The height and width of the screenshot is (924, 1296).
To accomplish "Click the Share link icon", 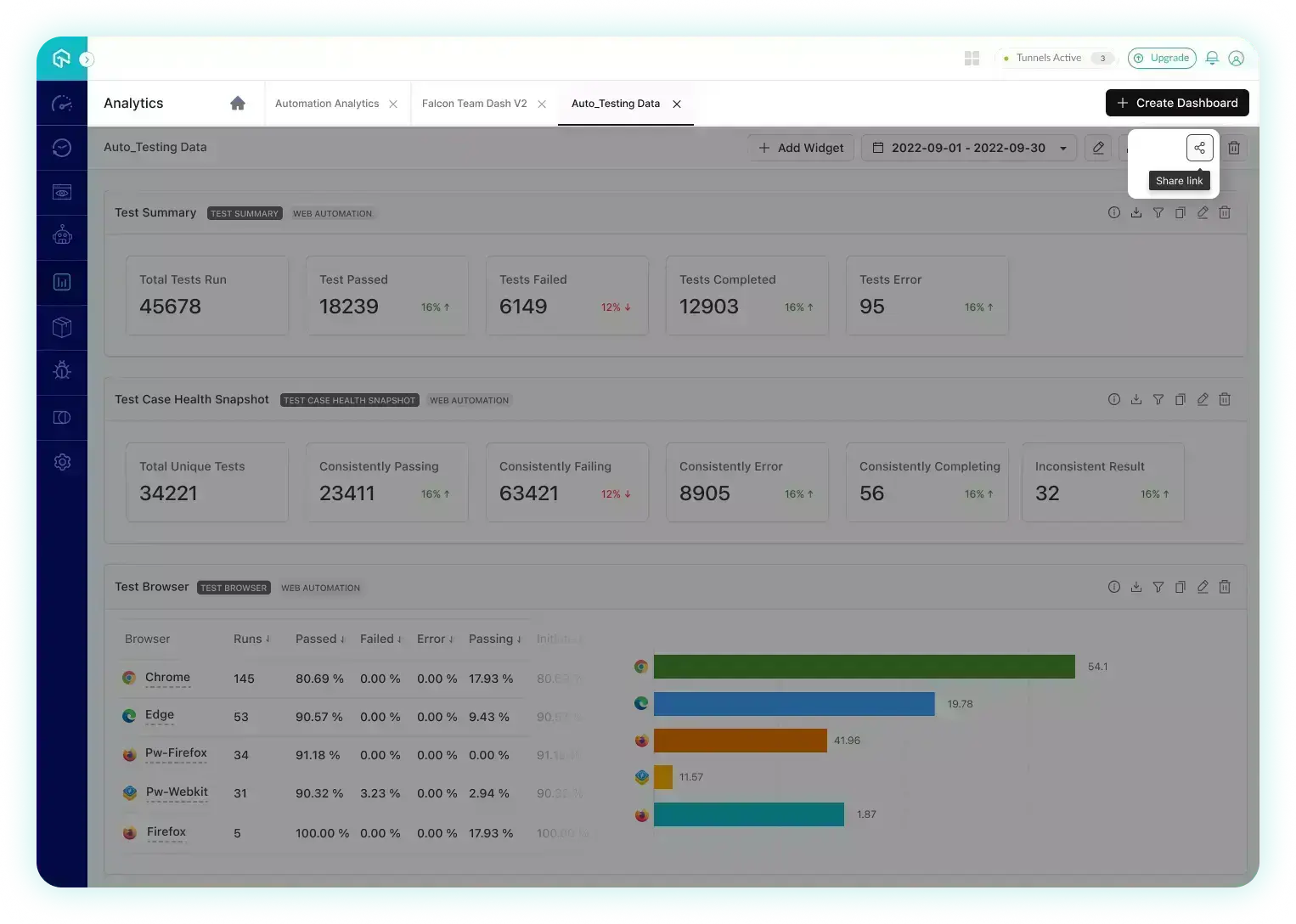I will [1199, 148].
